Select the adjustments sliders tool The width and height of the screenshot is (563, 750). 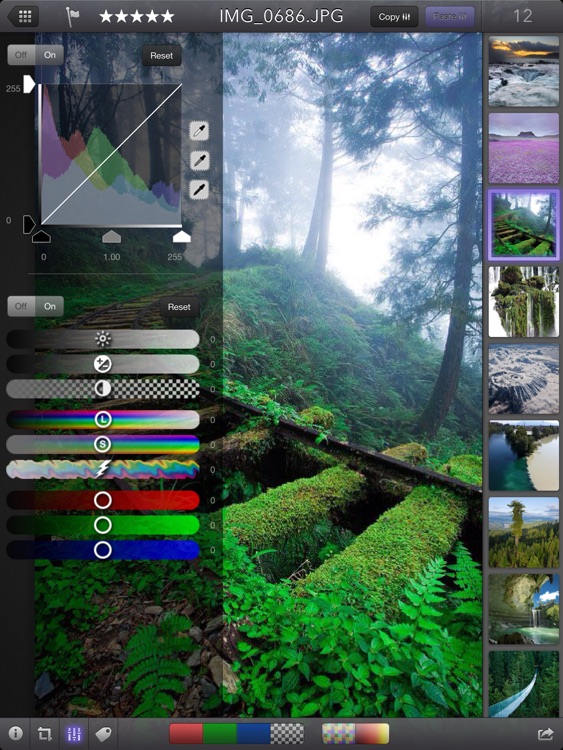[x=74, y=733]
